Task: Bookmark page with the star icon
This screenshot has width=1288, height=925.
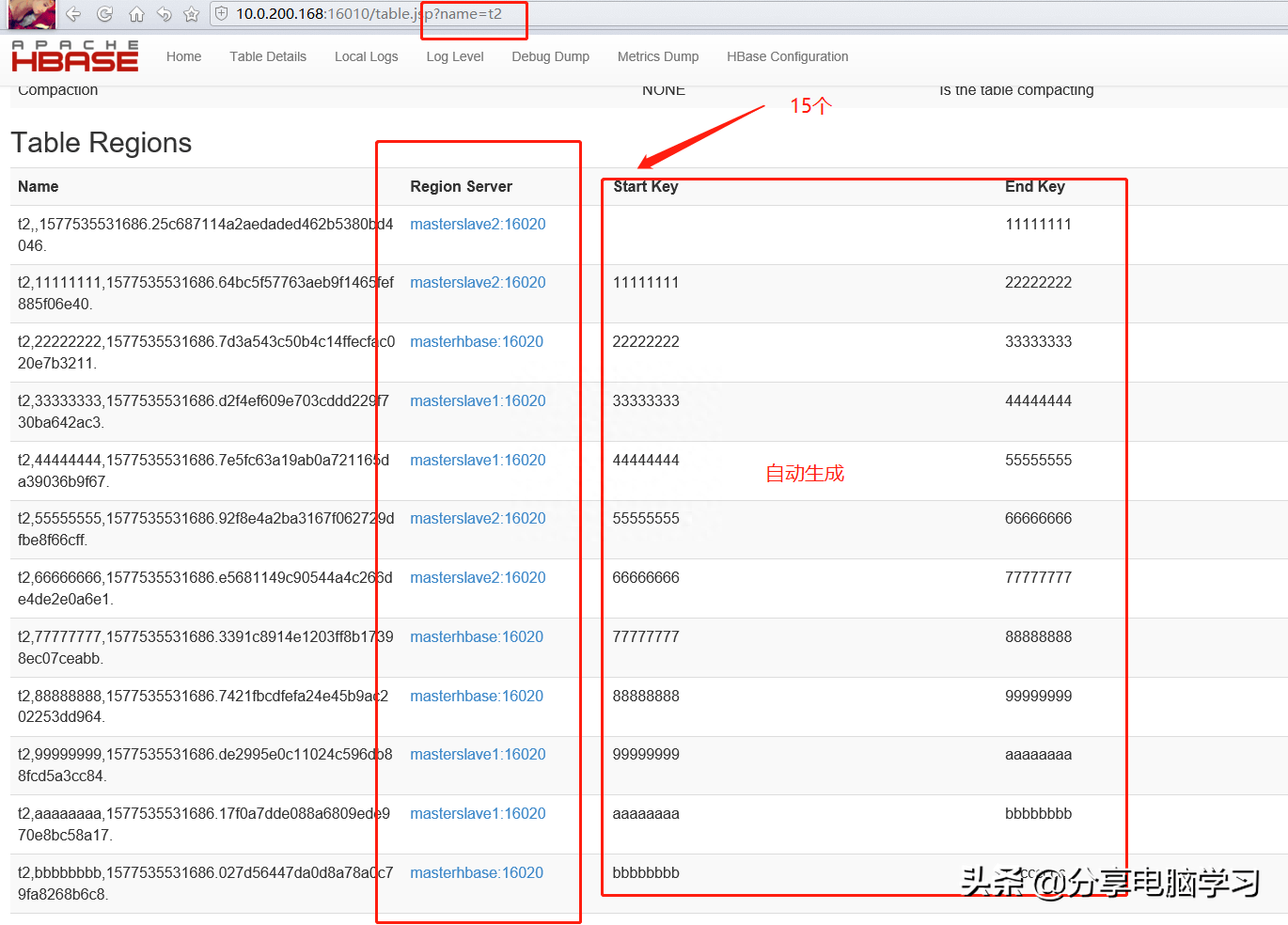Action: pos(192,14)
